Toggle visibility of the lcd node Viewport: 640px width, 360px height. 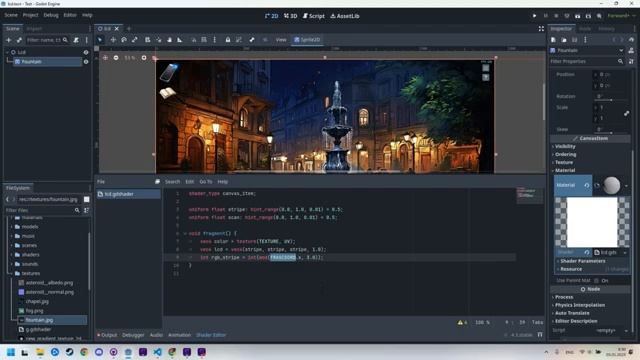coord(86,52)
